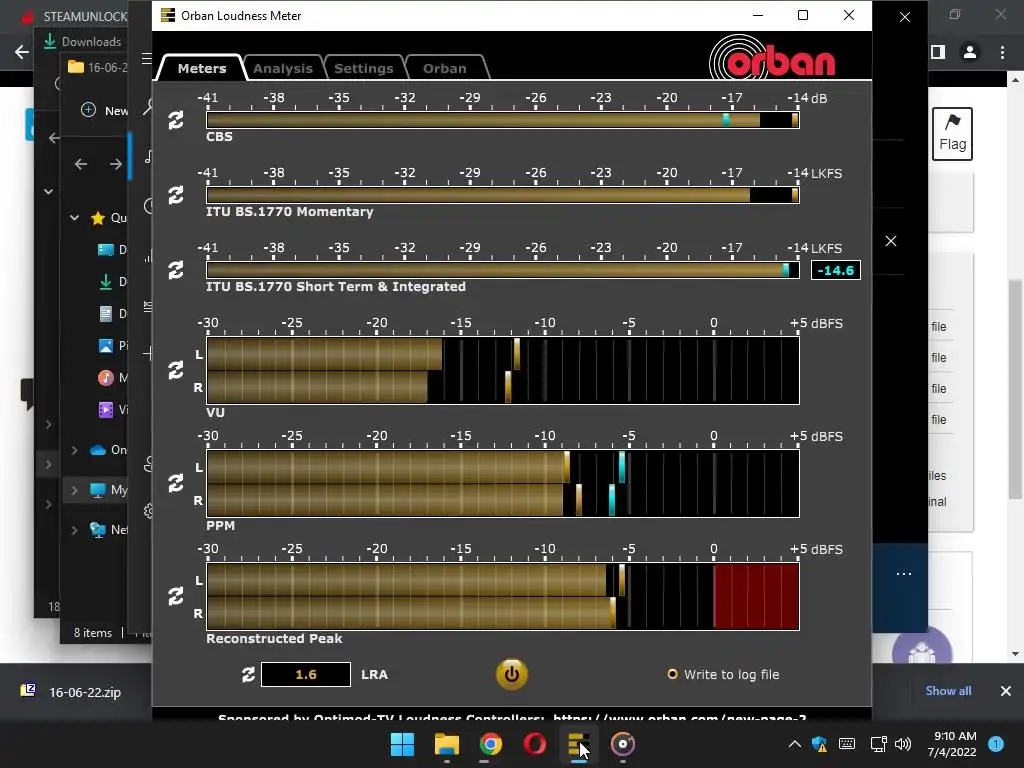
Task: Click browser back arrow
Action: click(x=22, y=52)
